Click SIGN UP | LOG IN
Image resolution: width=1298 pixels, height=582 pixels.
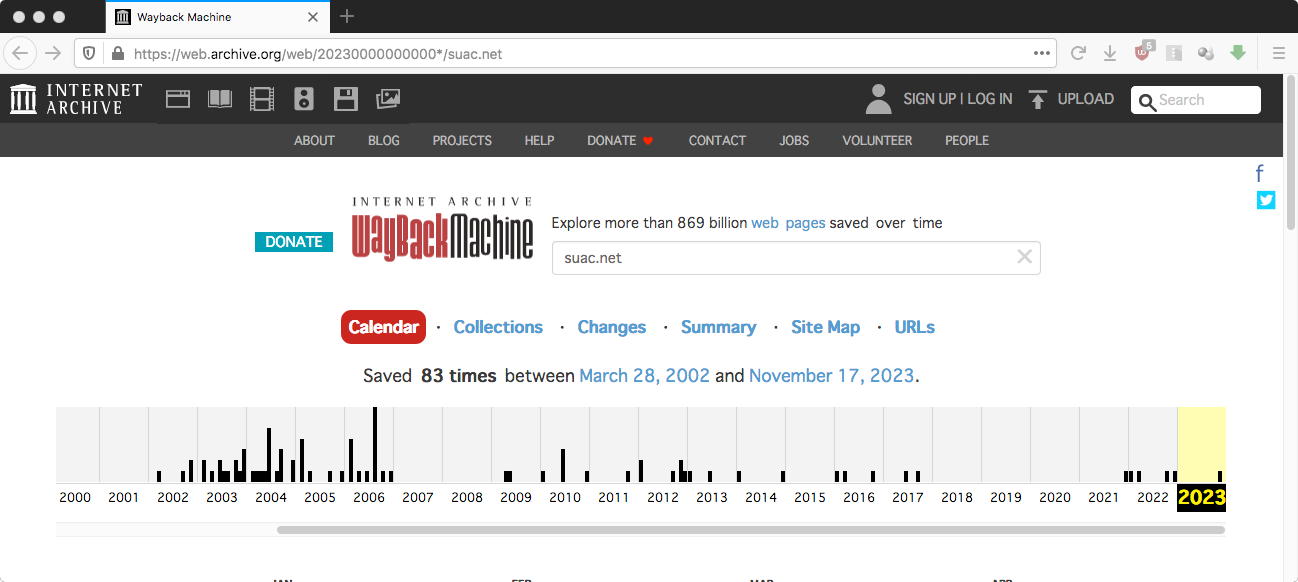click(957, 99)
